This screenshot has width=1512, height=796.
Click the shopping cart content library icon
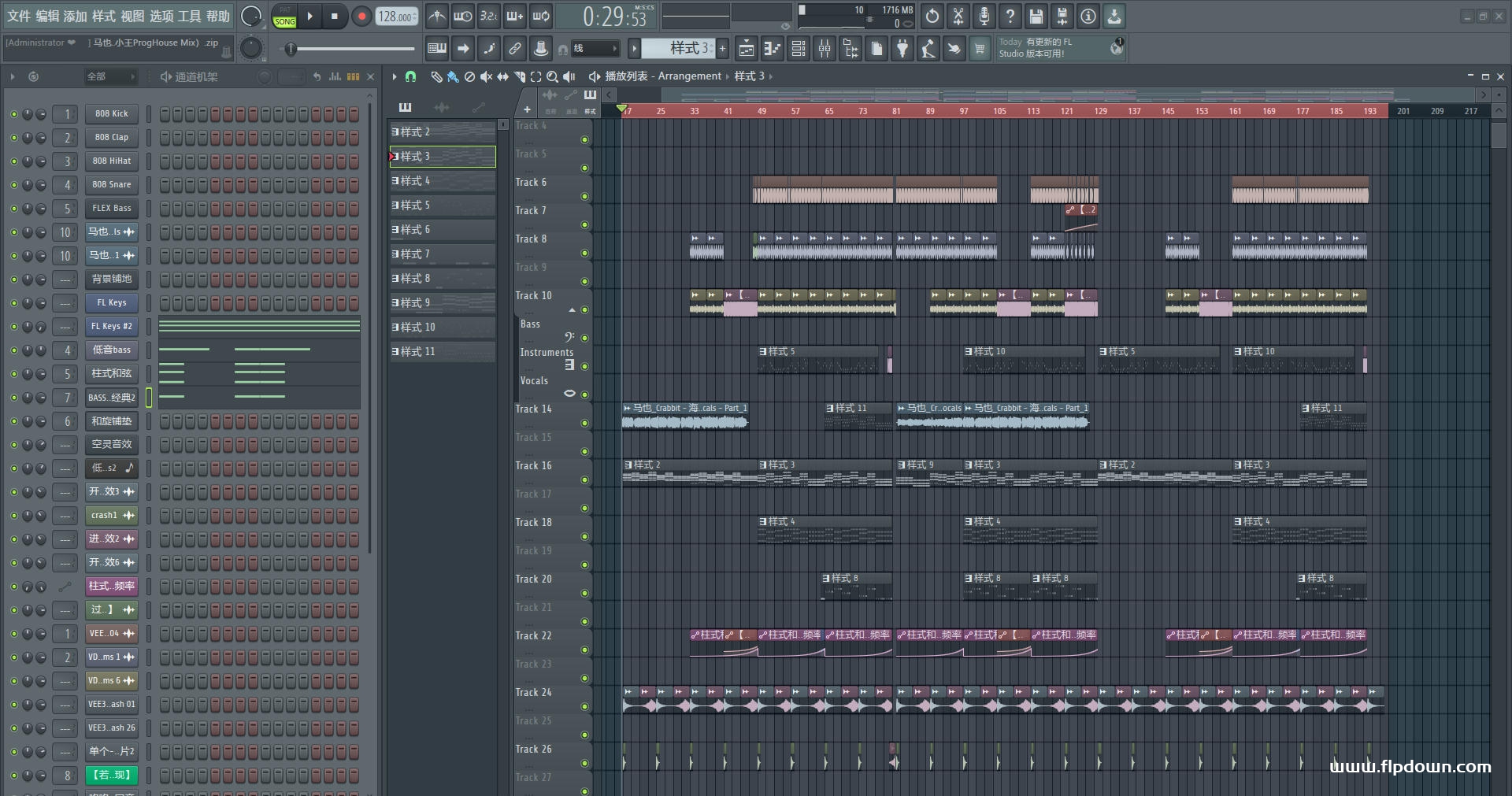[x=980, y=49]
